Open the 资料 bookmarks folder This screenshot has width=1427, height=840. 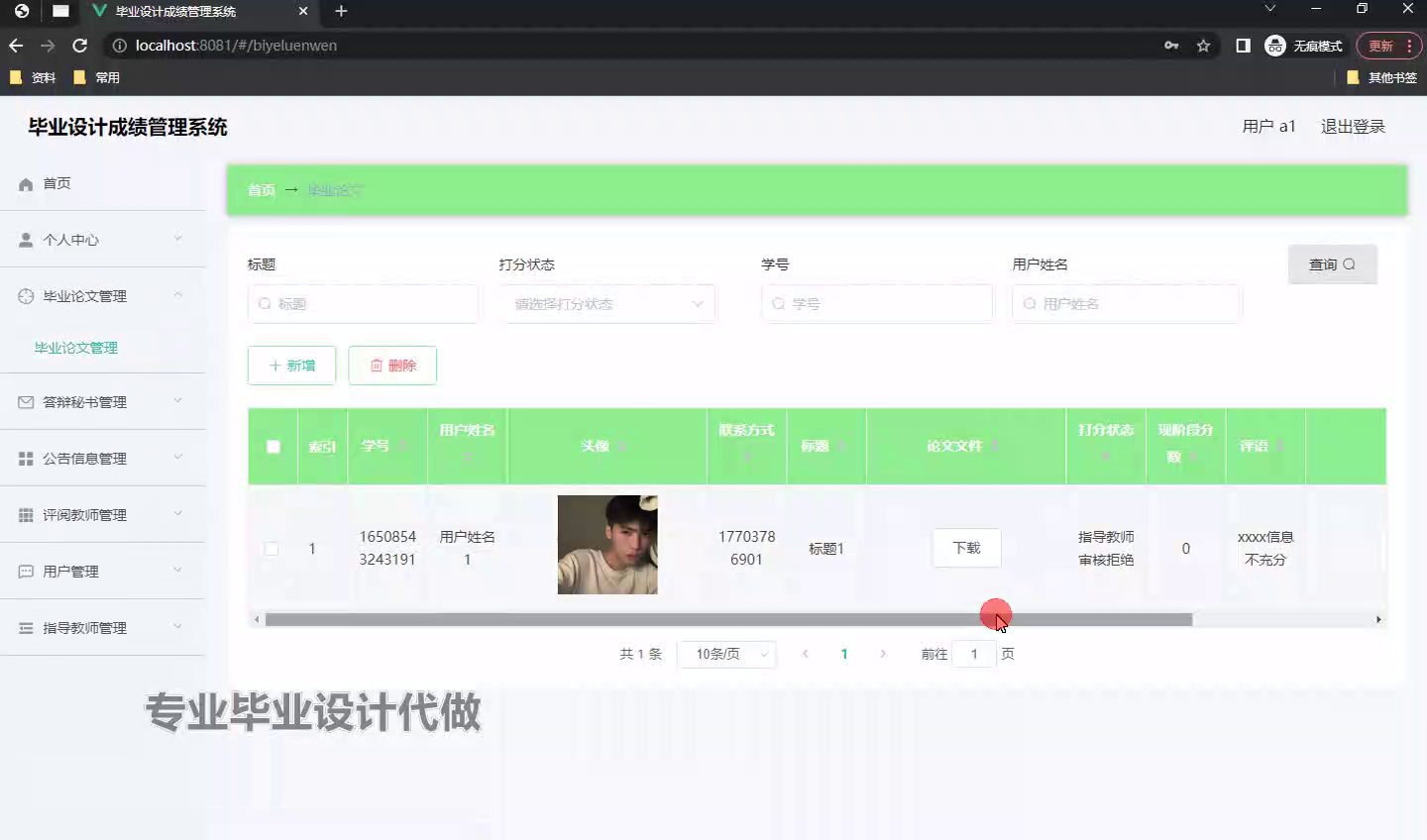click(33, 77)
